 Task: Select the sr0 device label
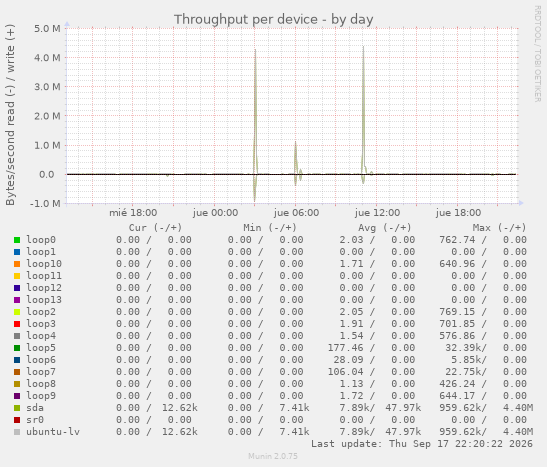click(x=35, y=420)
